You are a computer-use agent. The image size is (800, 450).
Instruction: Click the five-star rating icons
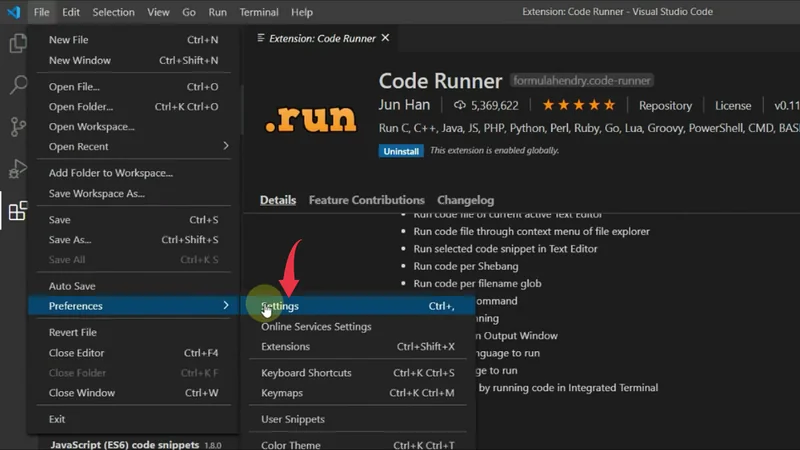coord(579,105)
